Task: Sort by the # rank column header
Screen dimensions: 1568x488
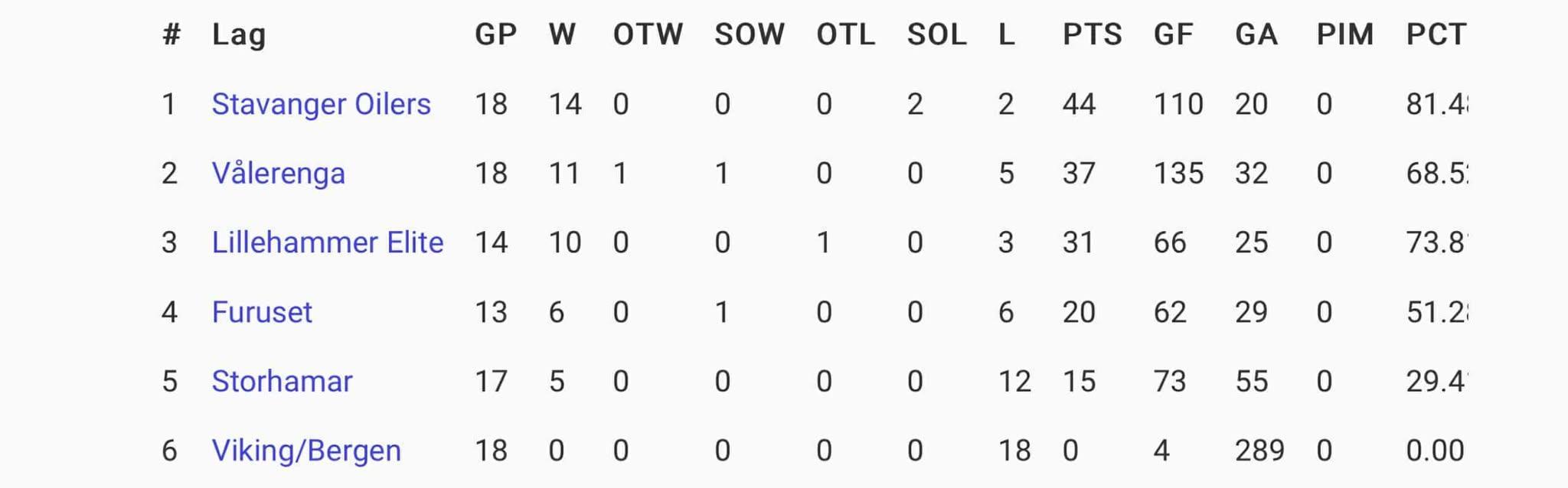Action: coord(171,34)
